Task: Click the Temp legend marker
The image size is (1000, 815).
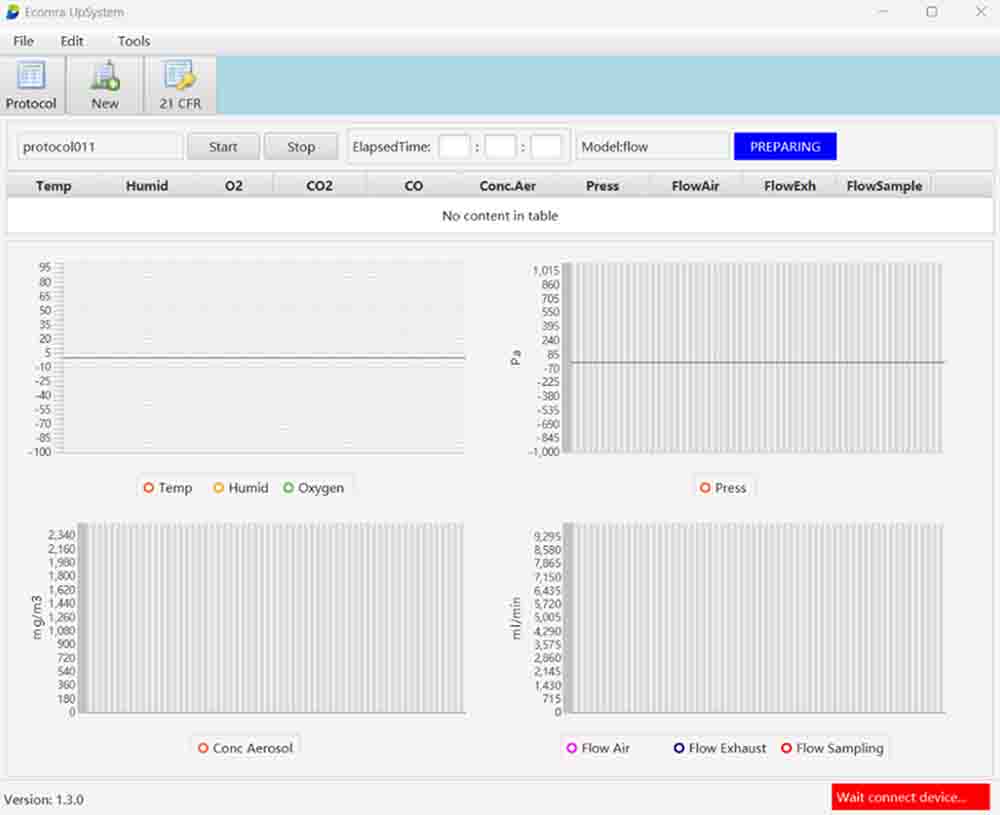Action: pos(149,488)
